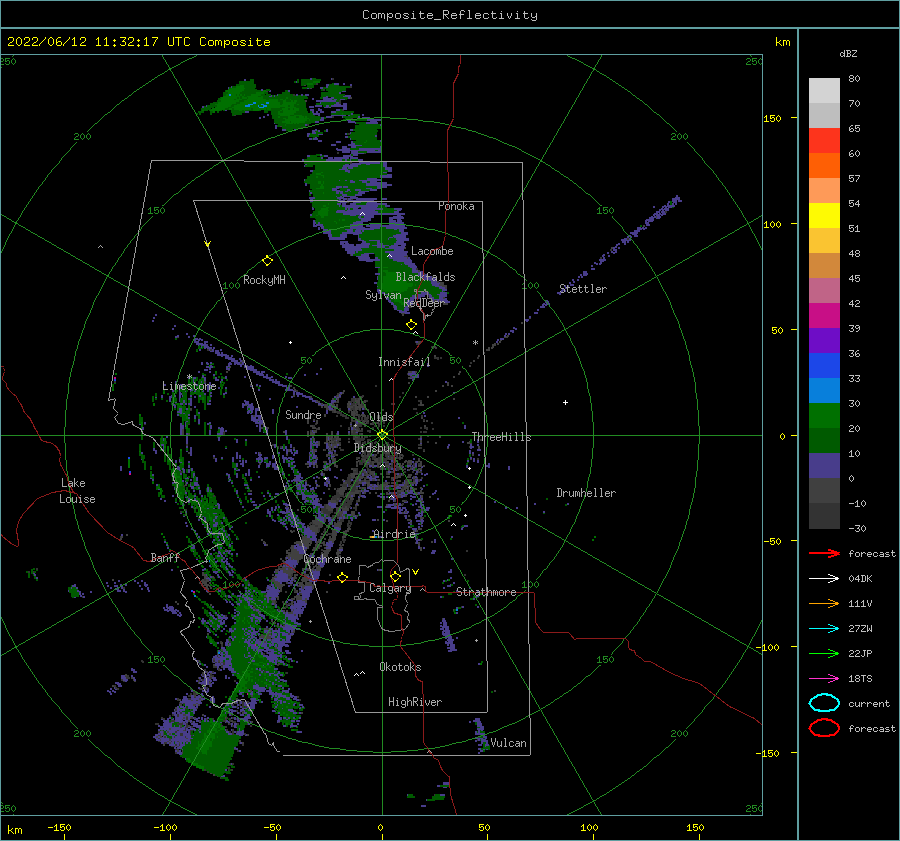Click the HighRiver town label
Viewport: 900px width, 841px height.
pyautogui.click(x=415, y=702)
